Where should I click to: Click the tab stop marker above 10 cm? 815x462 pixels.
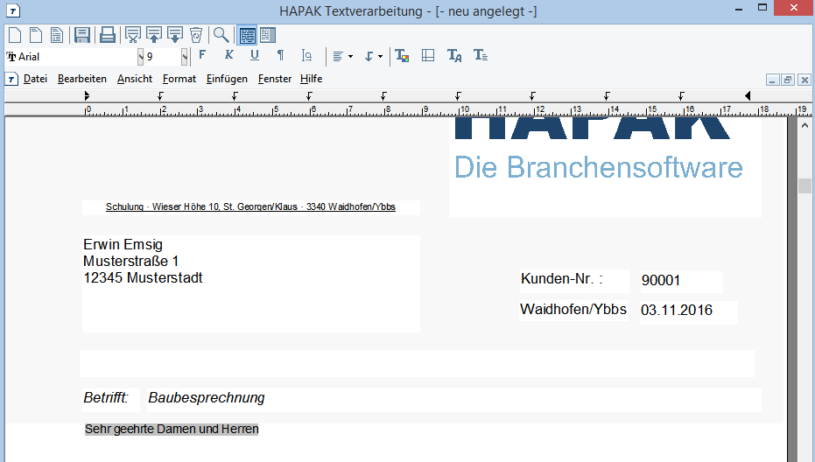[x=458, y=96]
